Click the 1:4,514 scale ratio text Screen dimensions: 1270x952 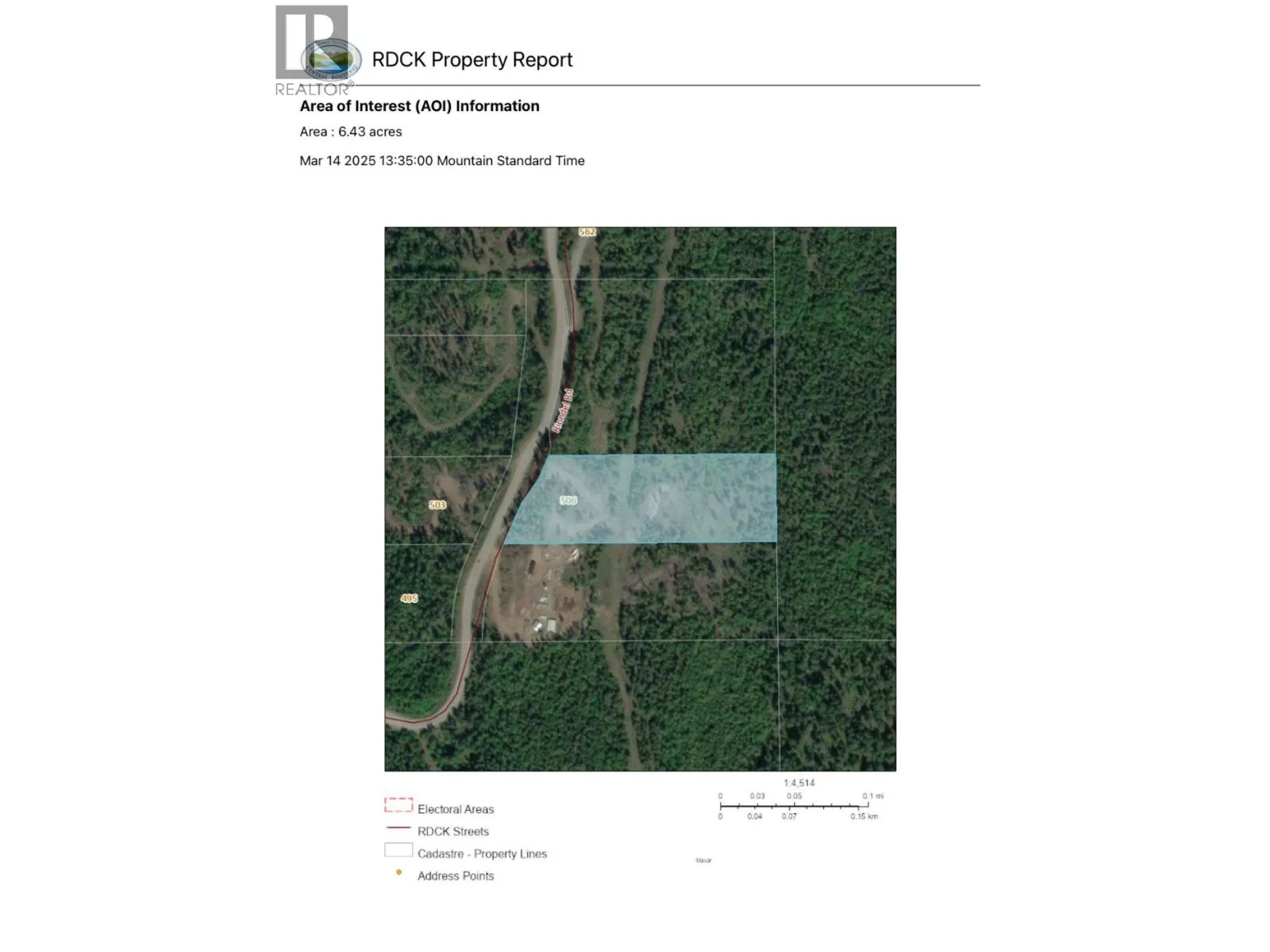799,782
